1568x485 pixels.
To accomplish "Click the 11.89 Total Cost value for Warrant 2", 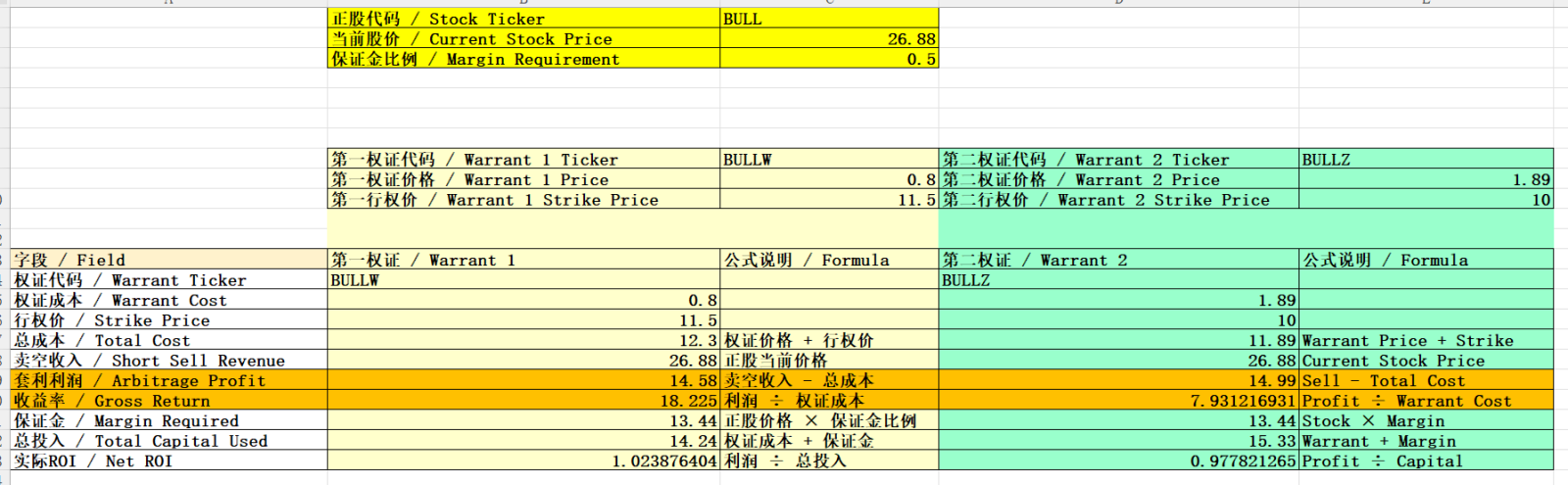I will pos(1119,340).
